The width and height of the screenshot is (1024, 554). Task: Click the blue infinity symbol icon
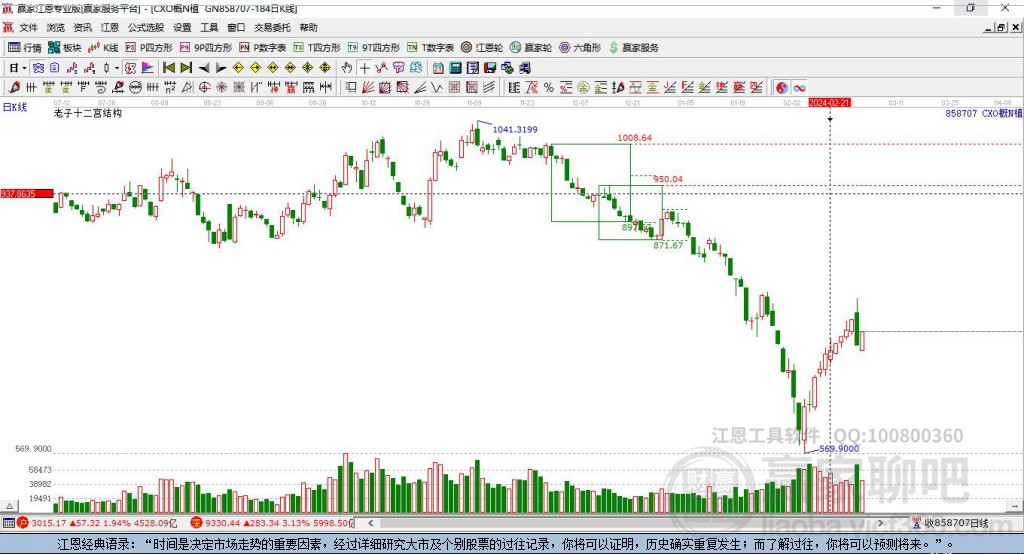tap(799, 88)
